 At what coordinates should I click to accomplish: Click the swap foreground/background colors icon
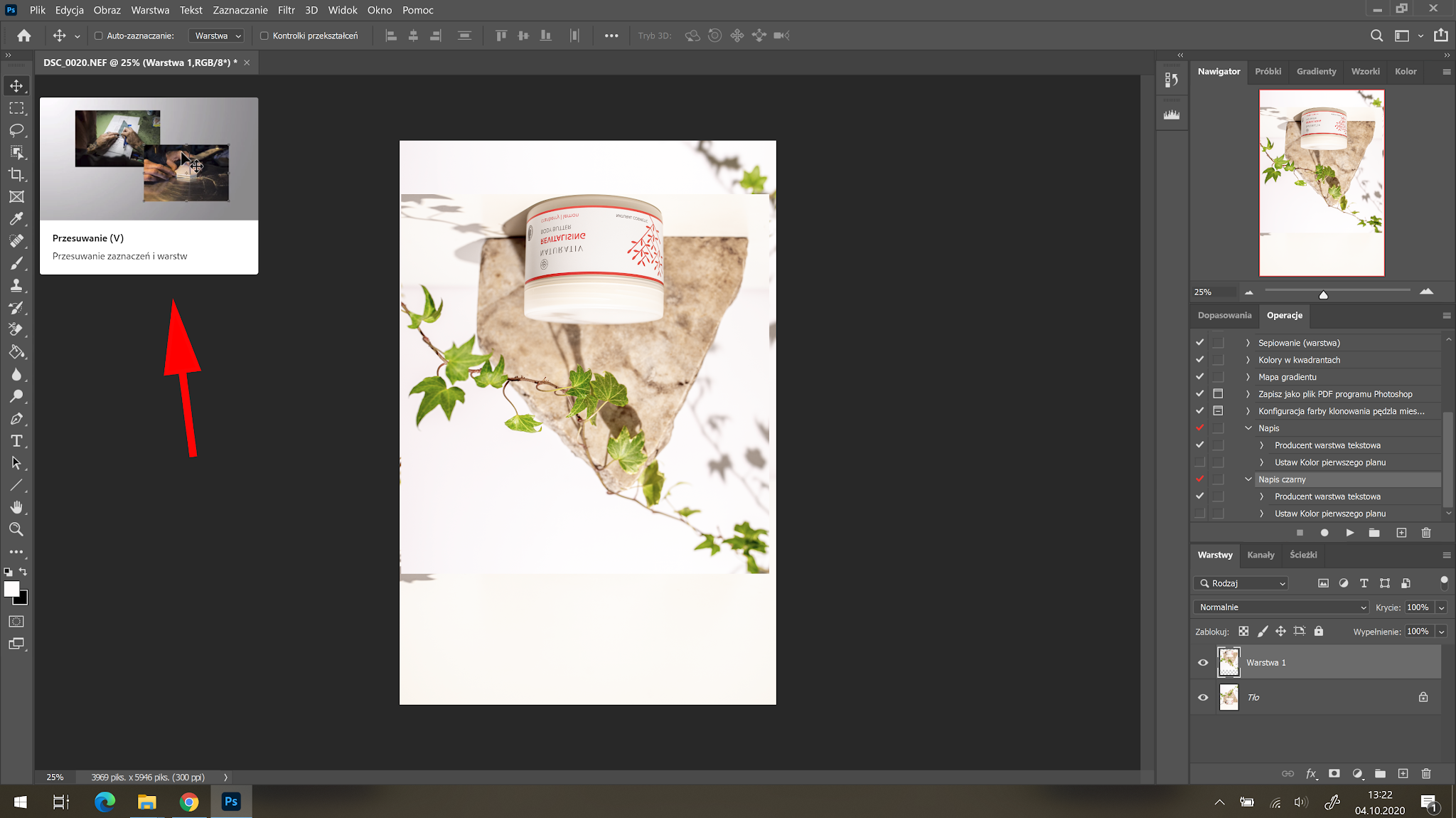(23, 572)
